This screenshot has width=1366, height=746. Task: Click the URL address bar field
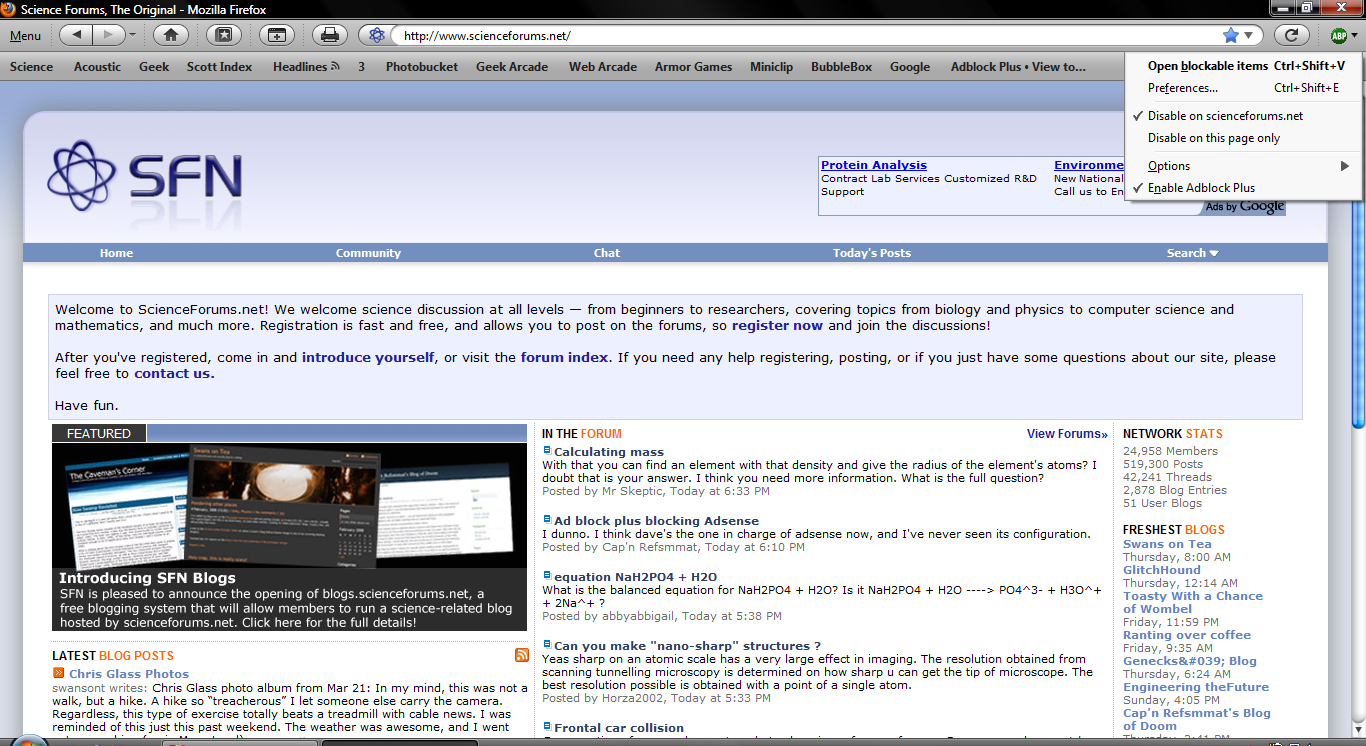tap(800, 36)
